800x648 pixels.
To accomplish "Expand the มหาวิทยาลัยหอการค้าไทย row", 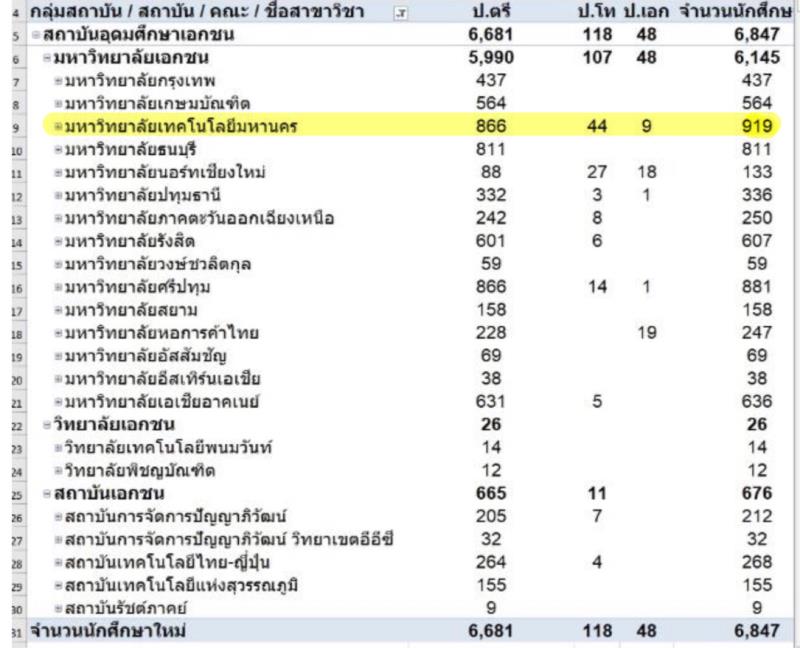I will [58, 334].
